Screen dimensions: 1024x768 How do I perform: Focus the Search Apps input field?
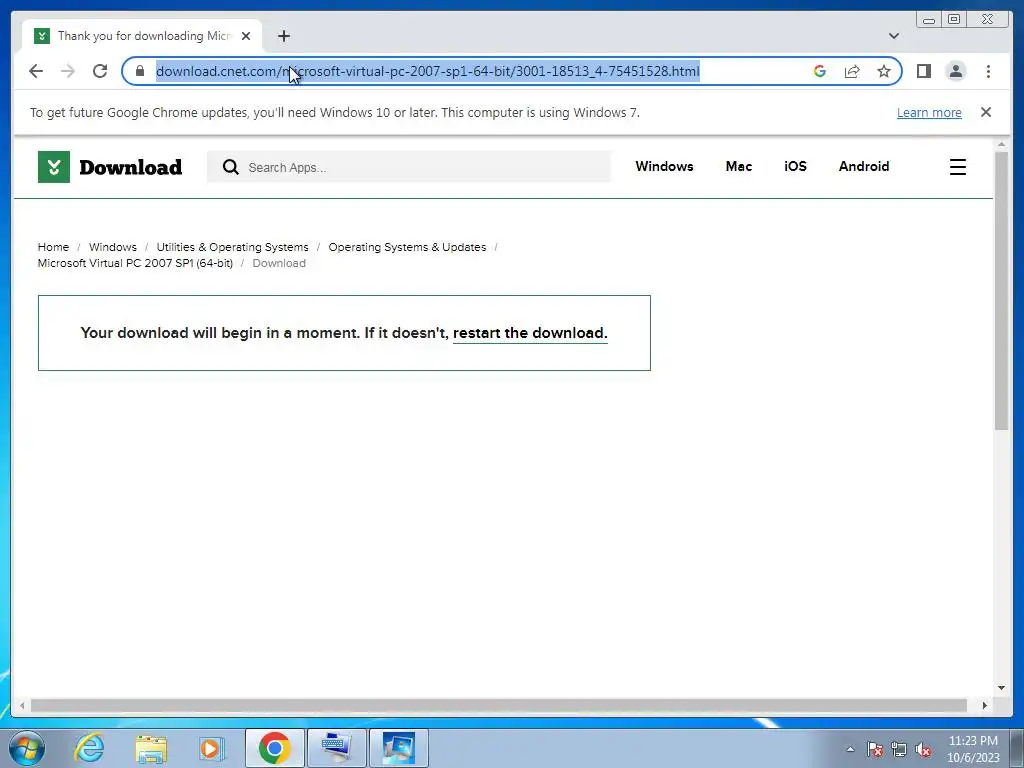(409, 167)
